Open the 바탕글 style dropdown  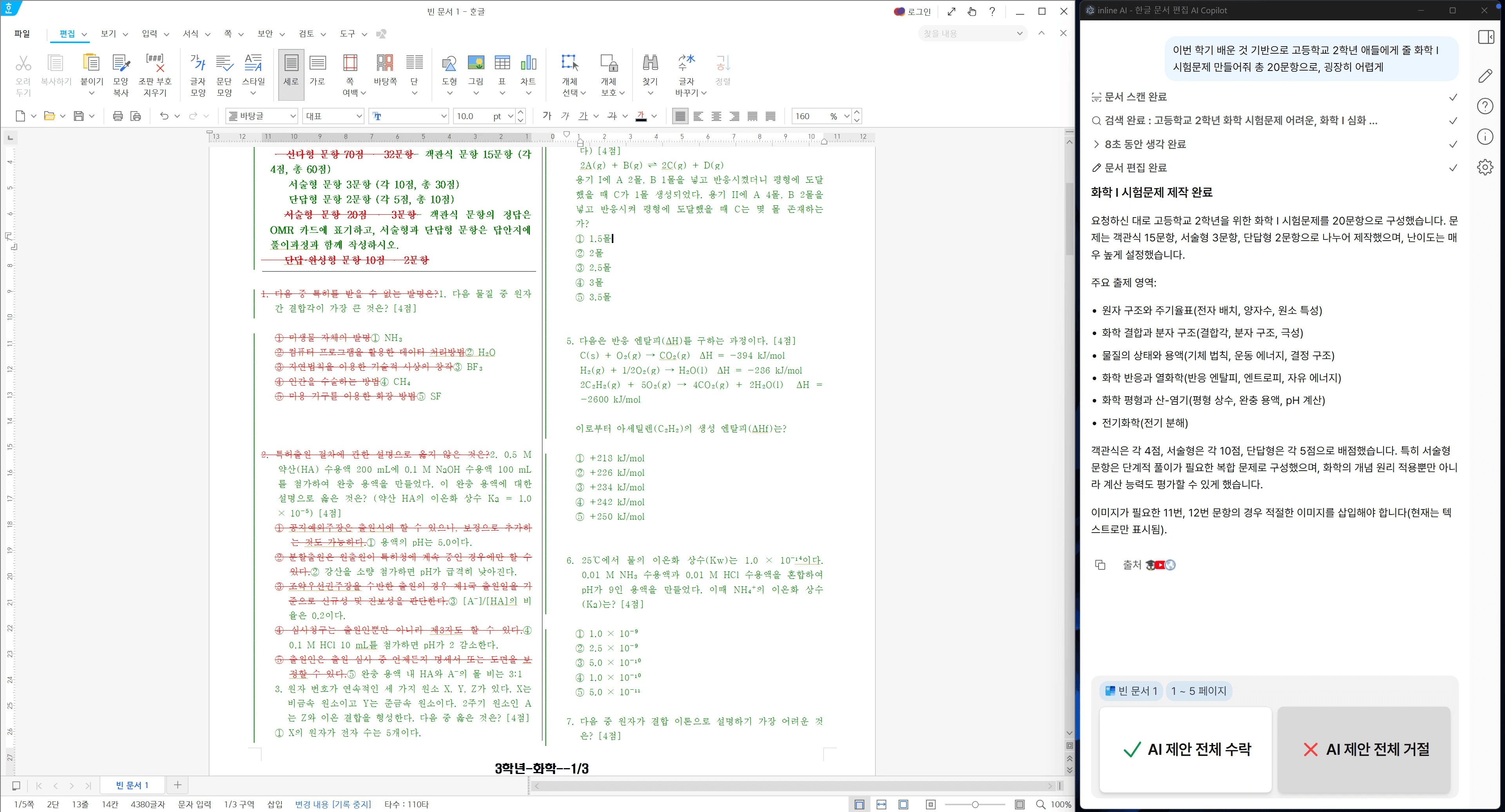coord(262,116)
